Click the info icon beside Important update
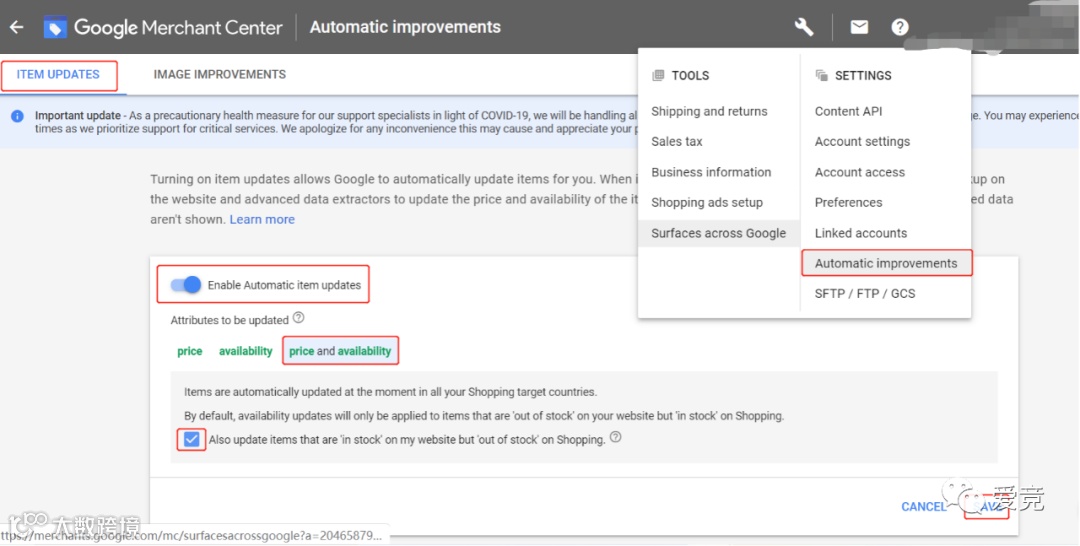The image size is (1080, 546). point(17,116)
